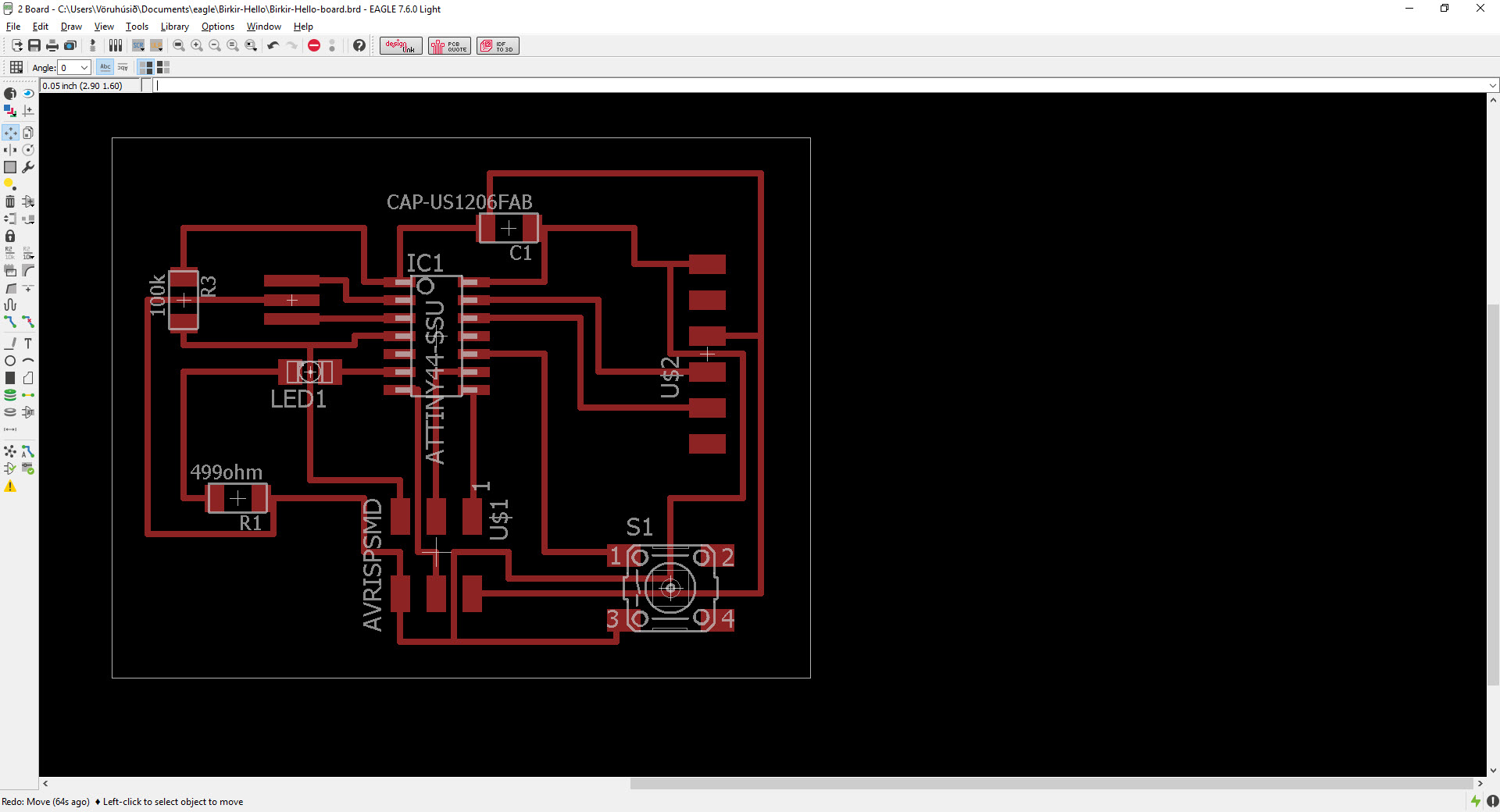Select the Info tool
Image resolution: width=1500 pixels, height=812 pixels.
[x=10, y=94]
